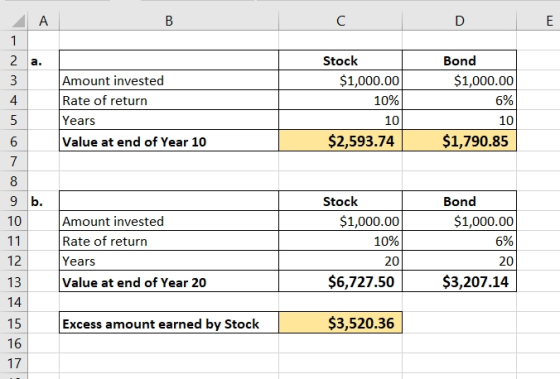Select Stock amount $1,000.00 in row 10

340,221
